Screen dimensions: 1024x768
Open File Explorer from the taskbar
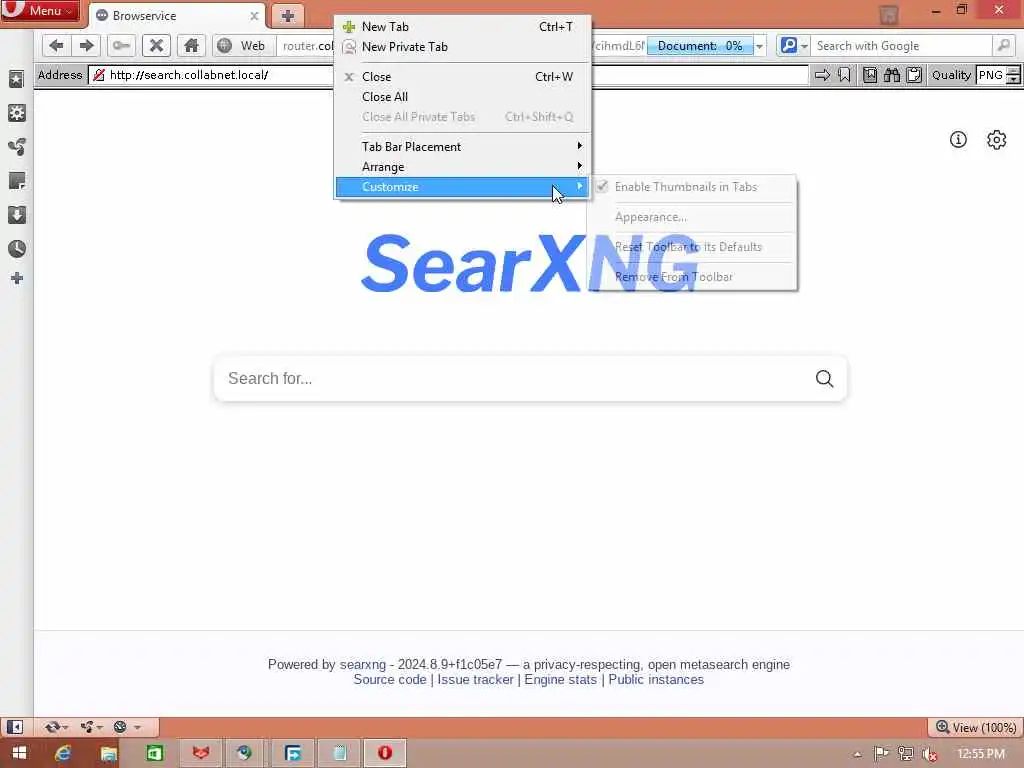[109, 753]
